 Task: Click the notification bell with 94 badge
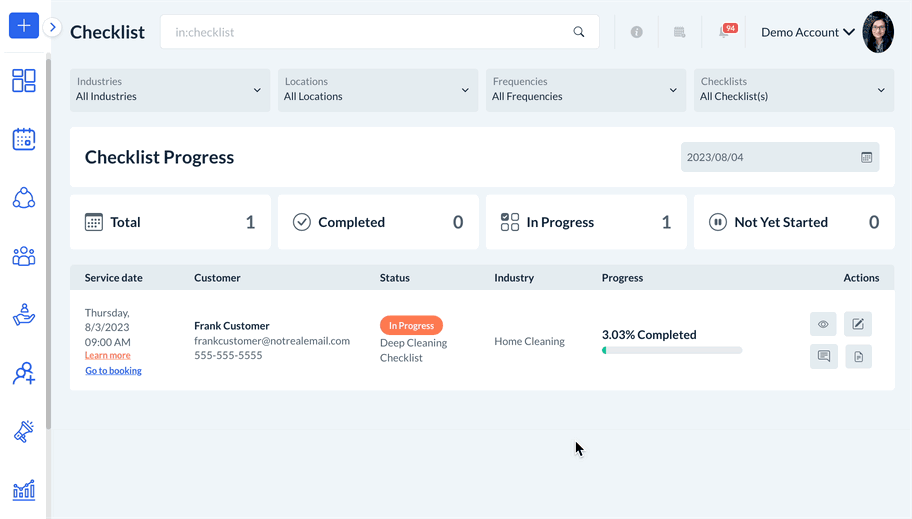(726, 32)
